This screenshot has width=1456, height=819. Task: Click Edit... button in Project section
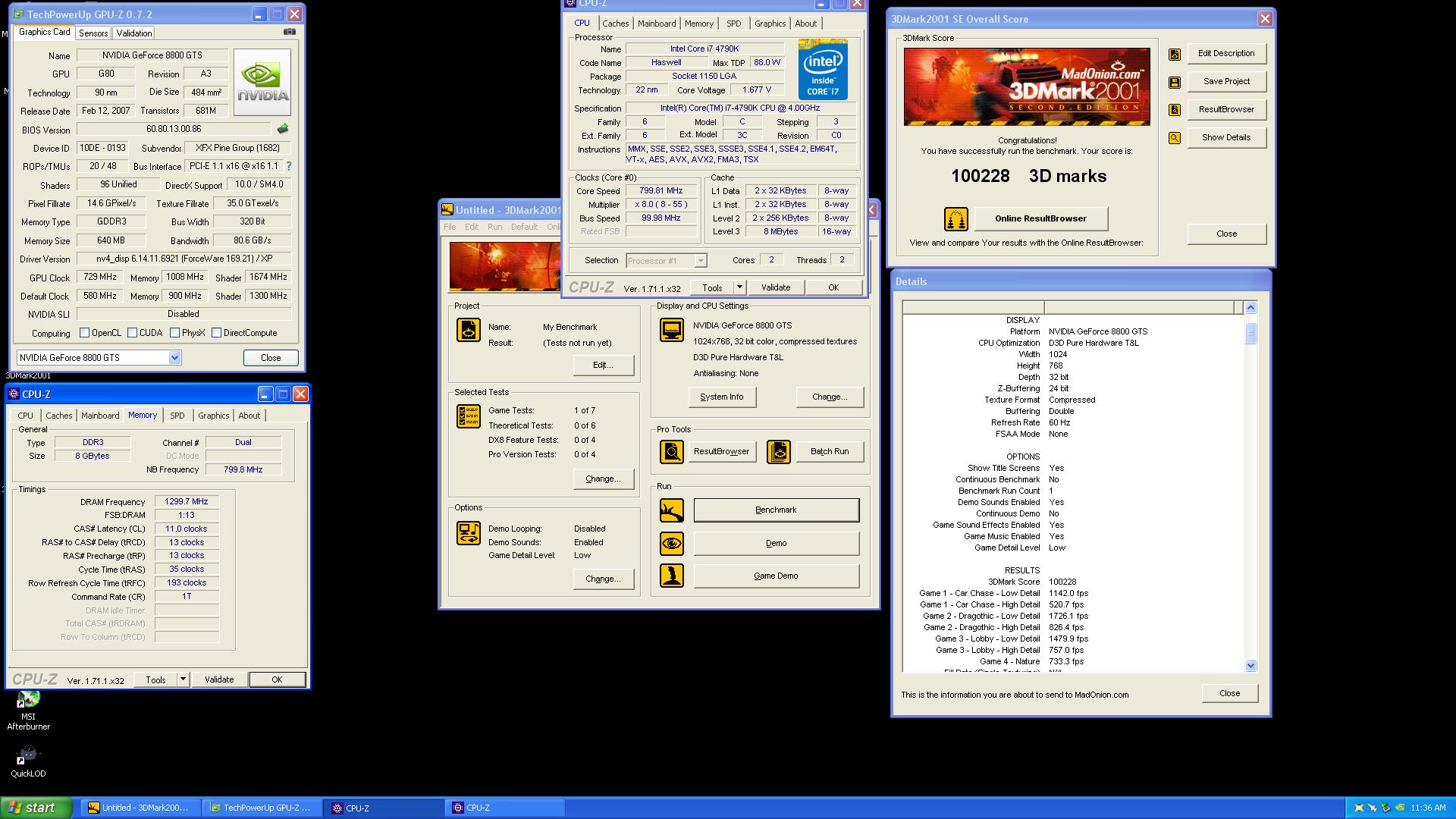tap(604, 366)
